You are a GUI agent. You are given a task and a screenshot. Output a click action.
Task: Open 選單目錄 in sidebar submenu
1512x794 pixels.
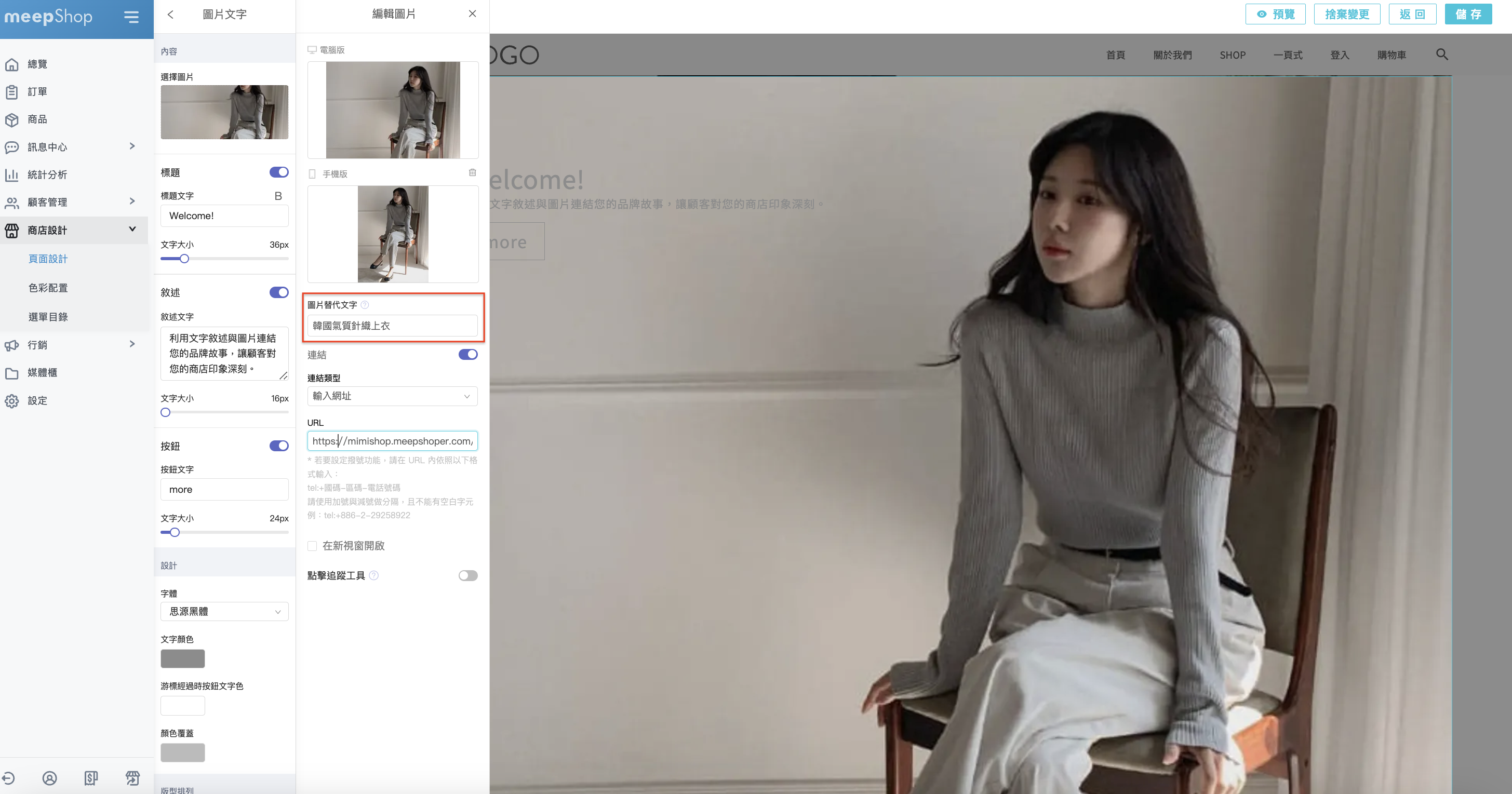click(x=48, y=317)
